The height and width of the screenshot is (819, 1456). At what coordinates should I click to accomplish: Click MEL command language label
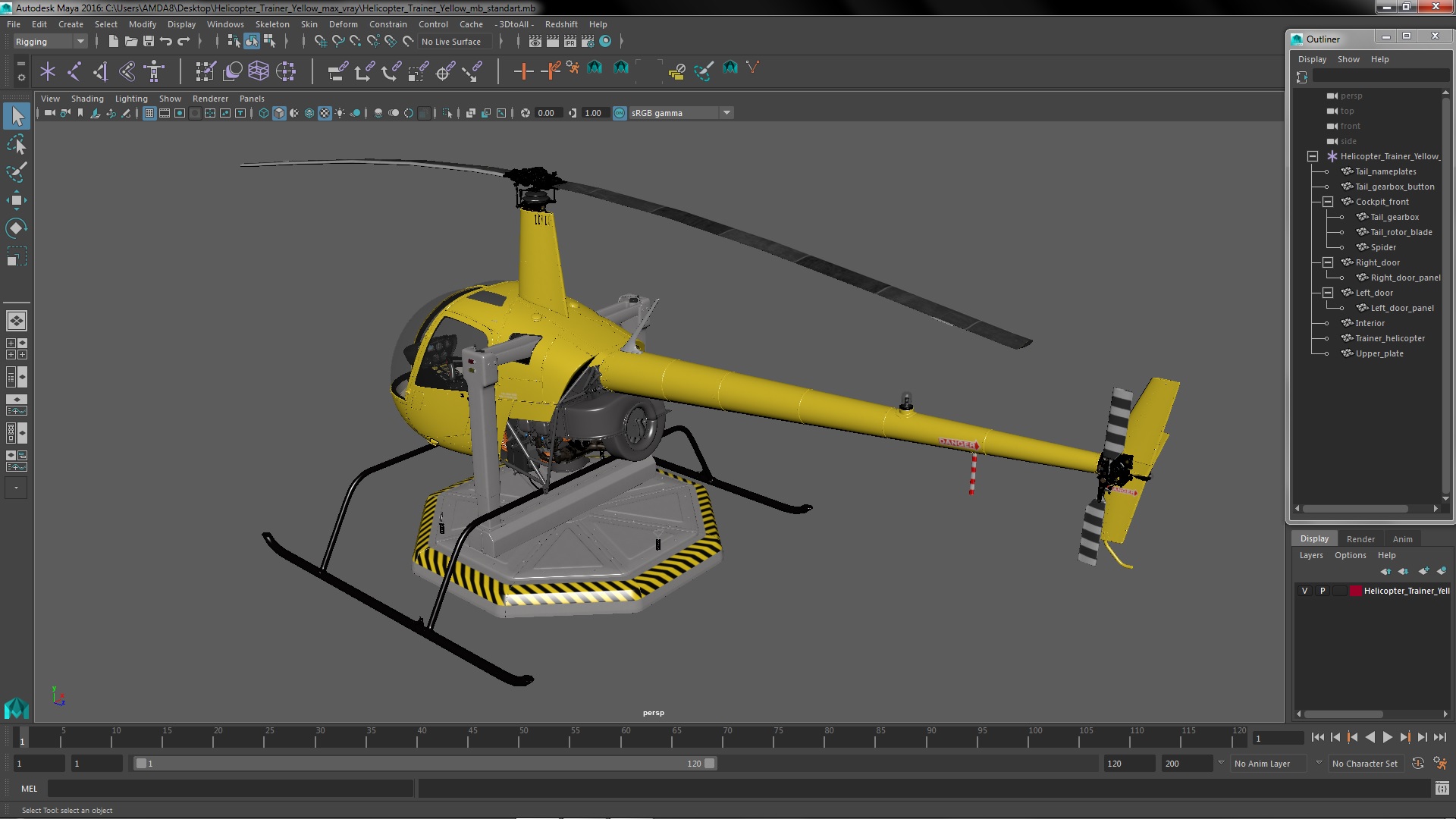coord(29,789)
